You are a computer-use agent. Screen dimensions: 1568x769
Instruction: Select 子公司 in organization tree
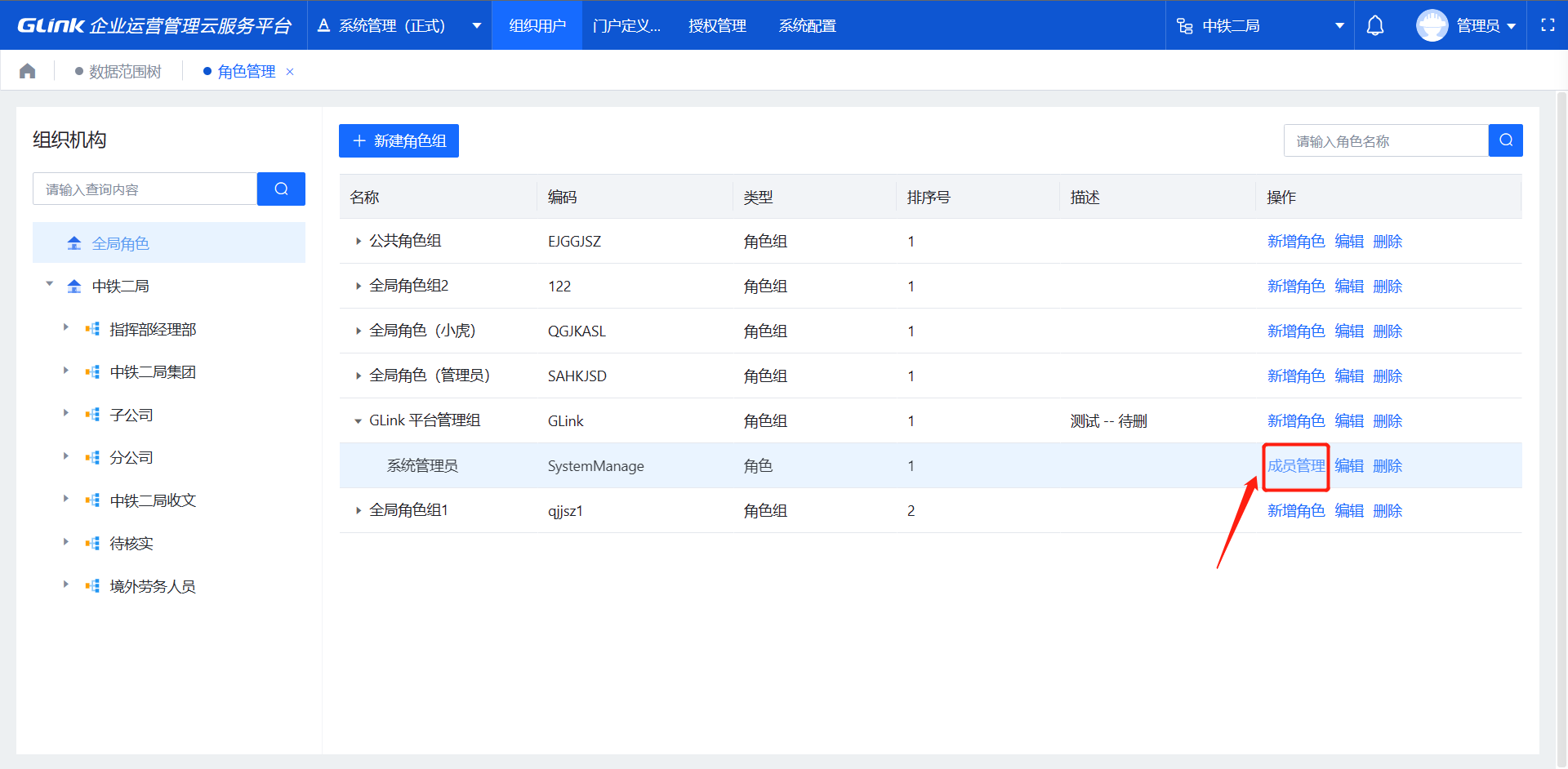click(131, 415)
